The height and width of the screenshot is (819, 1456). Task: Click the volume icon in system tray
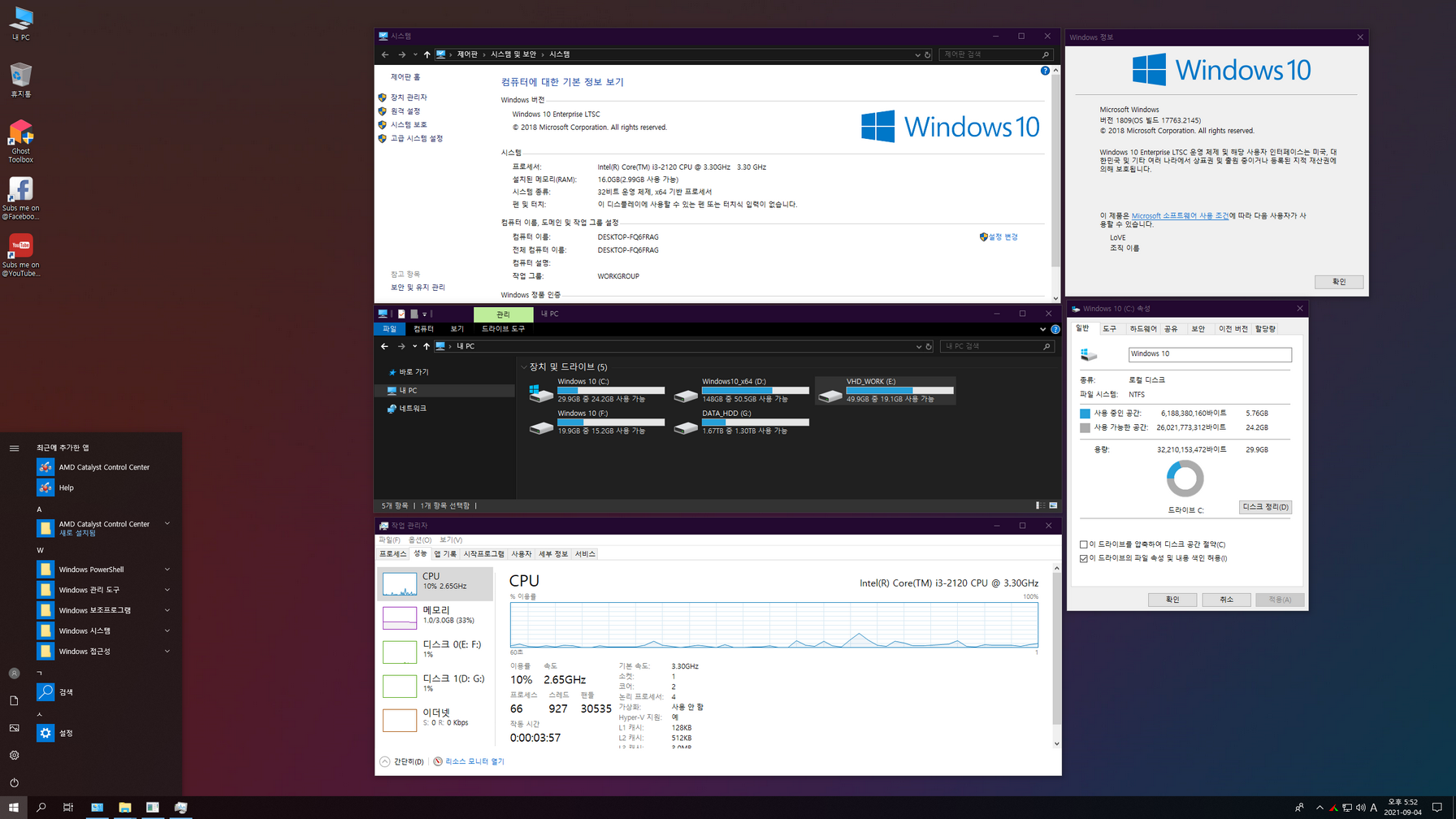pos(1361,807)
